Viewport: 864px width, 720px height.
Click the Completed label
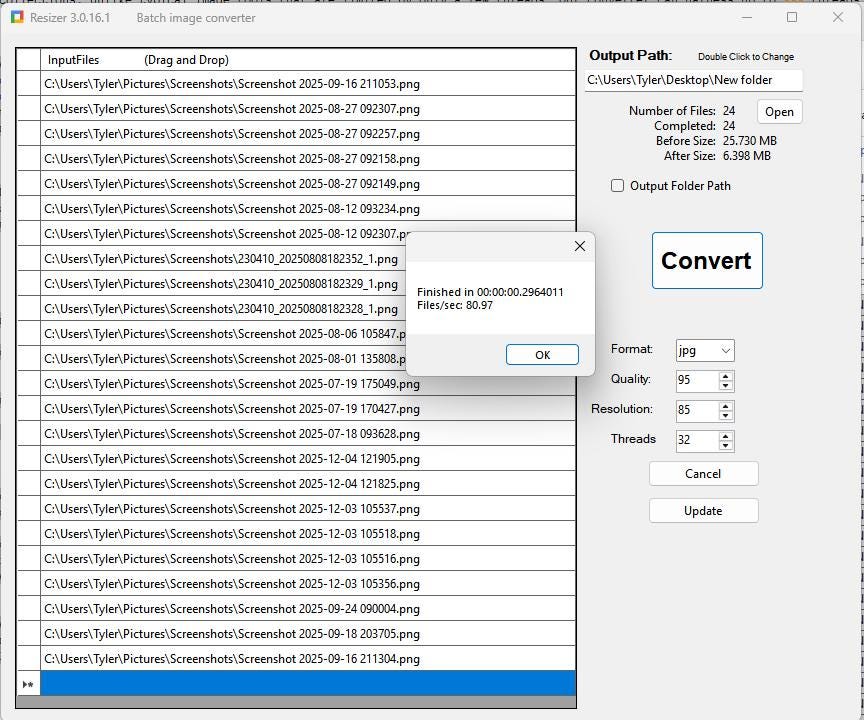tap(684, 126)
